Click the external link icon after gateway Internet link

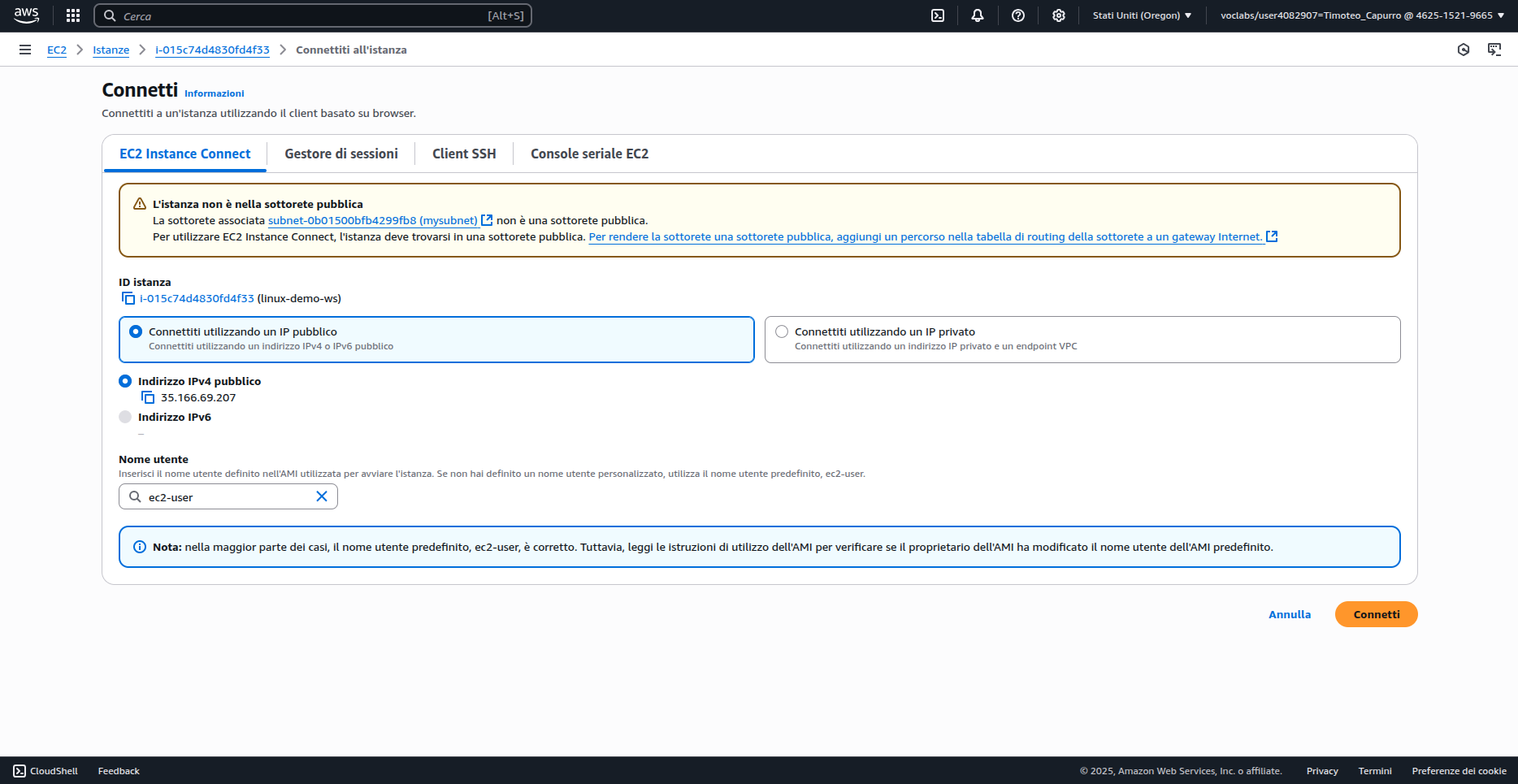coord(1273,236)
